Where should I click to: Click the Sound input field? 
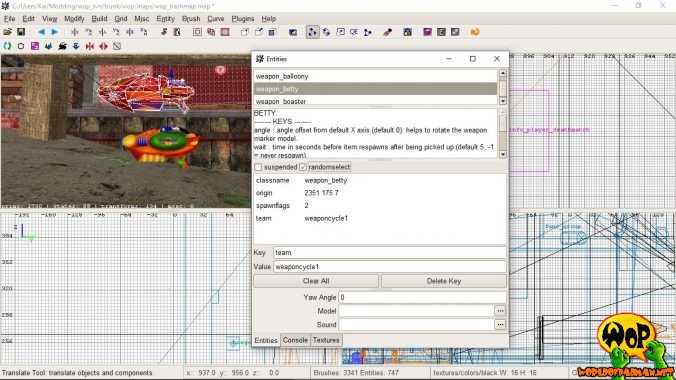[416, 324]
